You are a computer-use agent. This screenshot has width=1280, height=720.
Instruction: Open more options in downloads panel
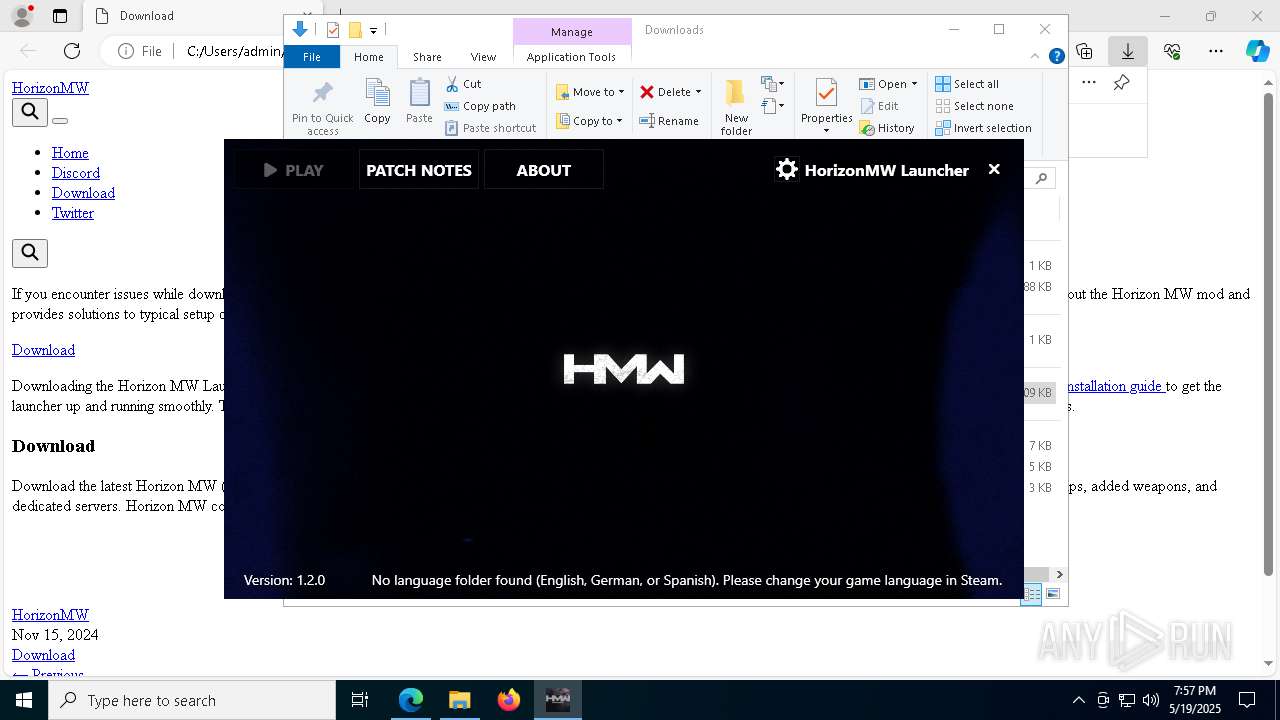coord(1089,83)
